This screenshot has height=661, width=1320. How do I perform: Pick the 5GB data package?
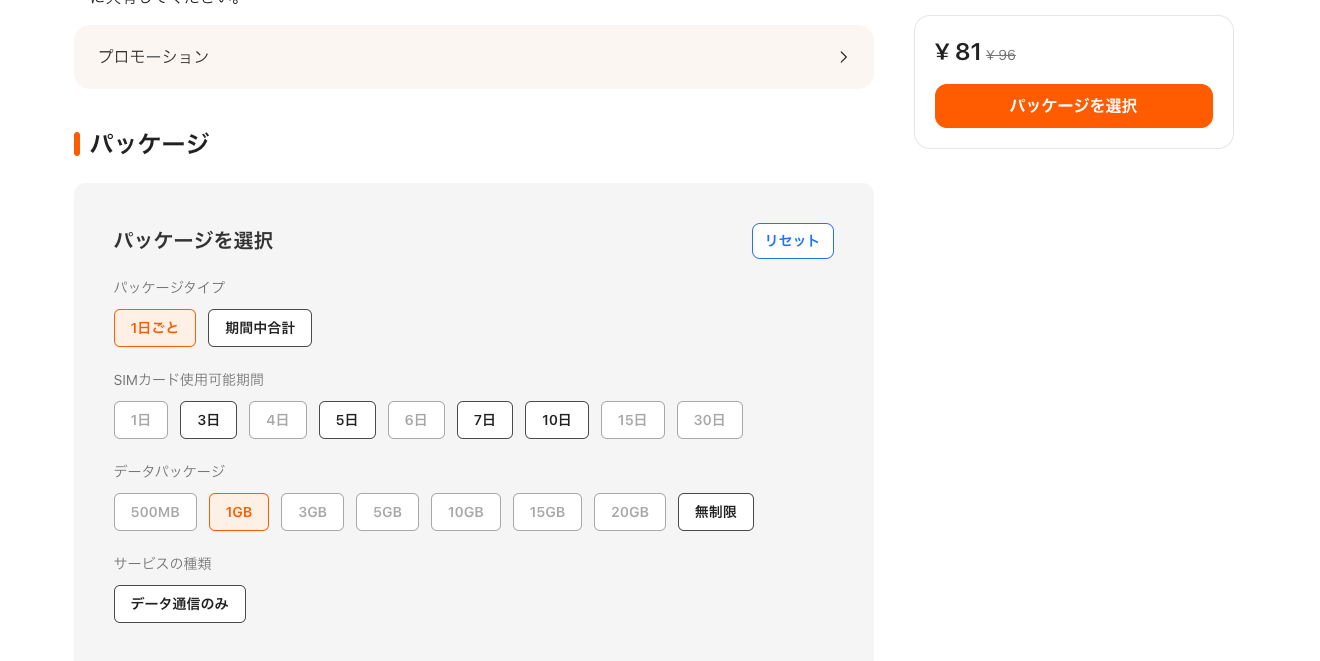387,512
